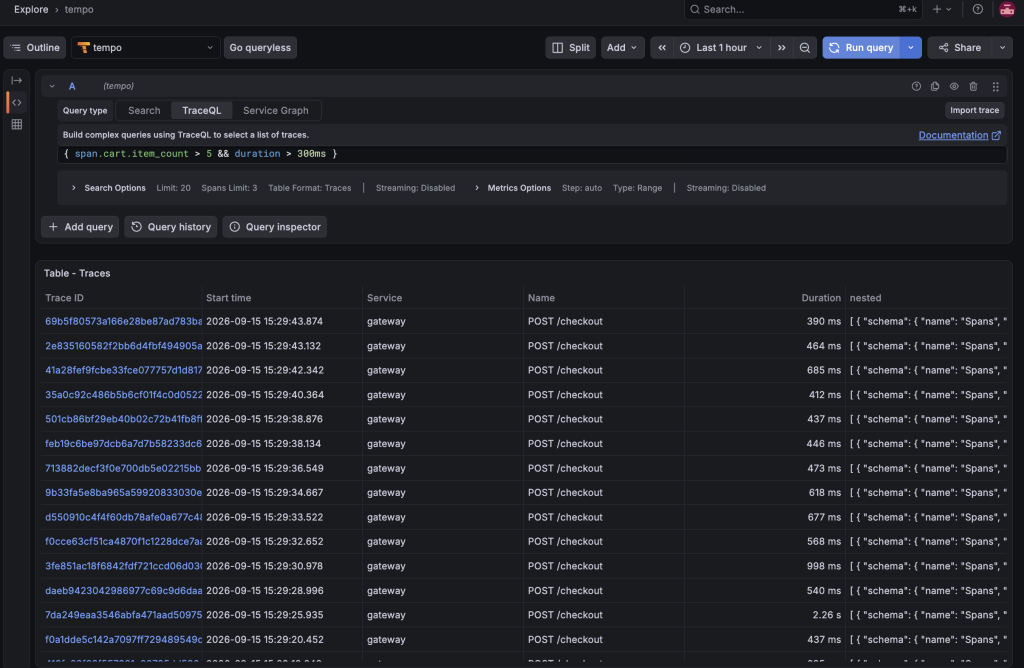Screen dimensions: 1024x668
Task: Open trace 3fe851ac18f6842fdf721ccd06d03
Action: [x=123, y=566]
